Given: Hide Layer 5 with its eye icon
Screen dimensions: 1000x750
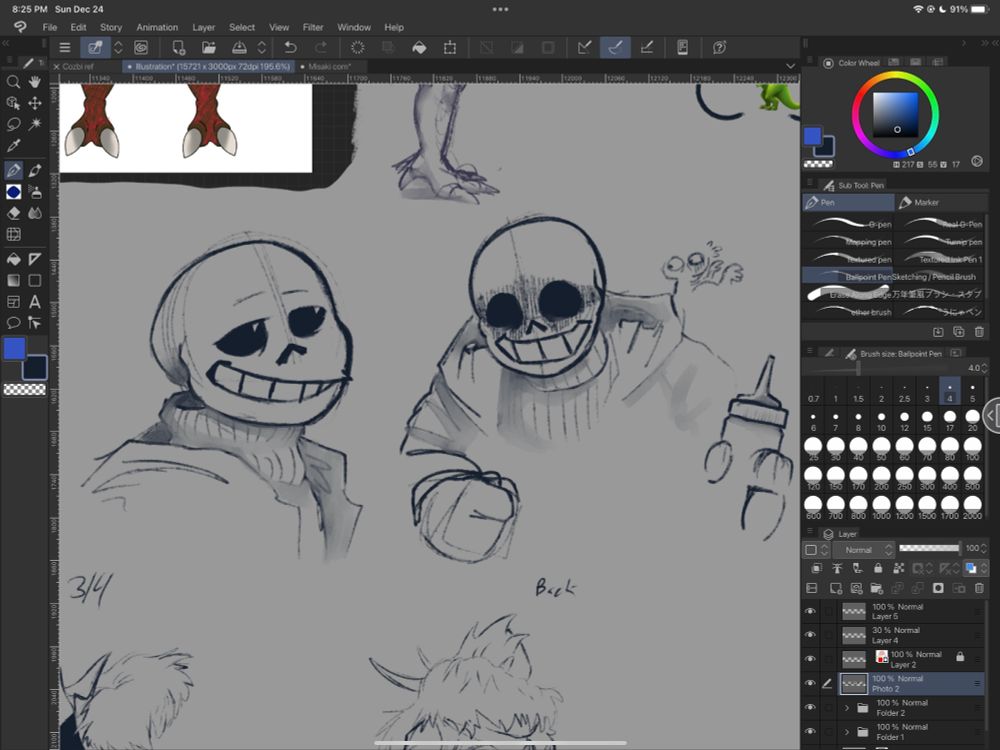Looking at the screenshot, I should [x=810, y=611].
